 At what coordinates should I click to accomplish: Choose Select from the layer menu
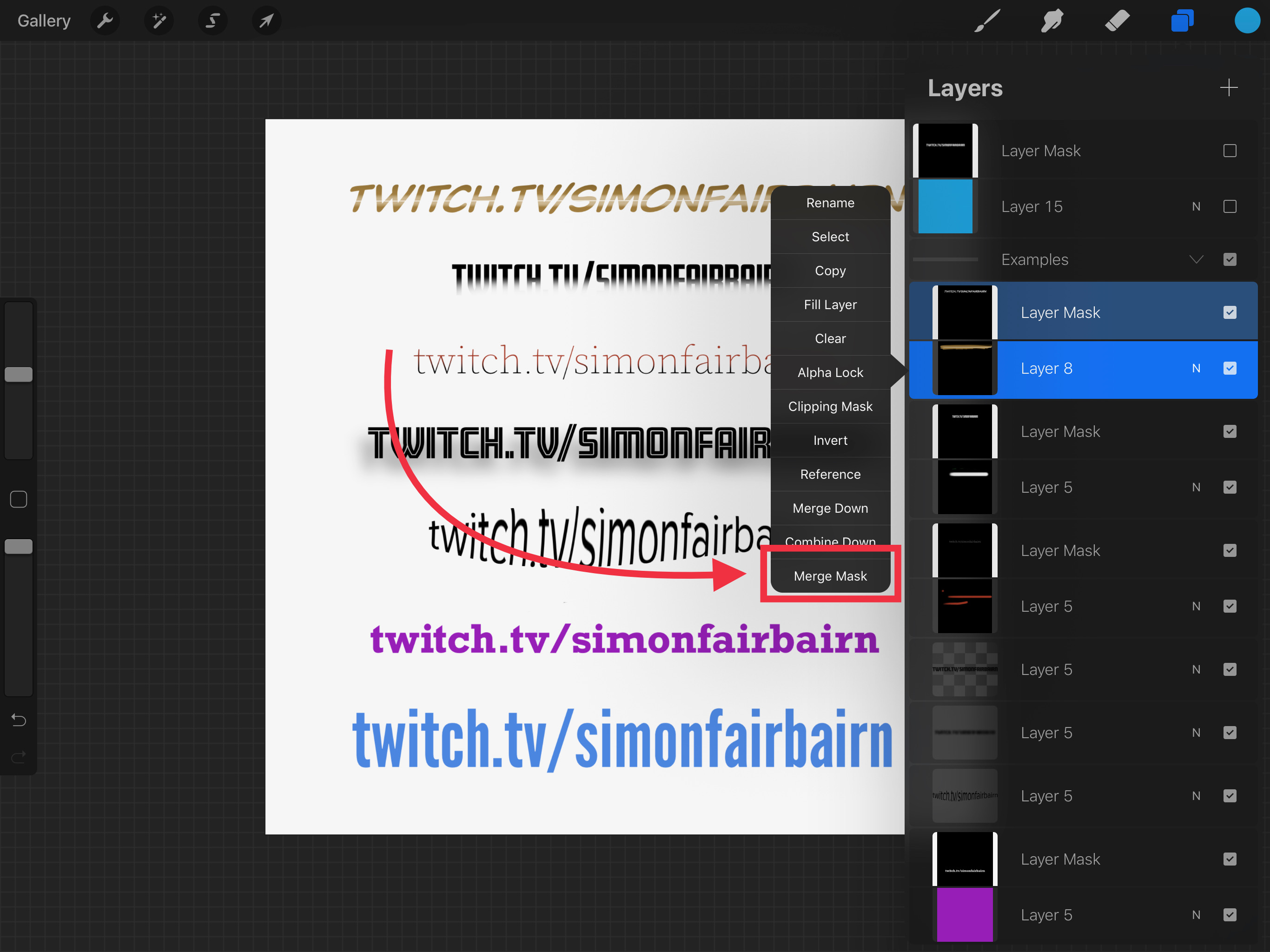(830, 237)
